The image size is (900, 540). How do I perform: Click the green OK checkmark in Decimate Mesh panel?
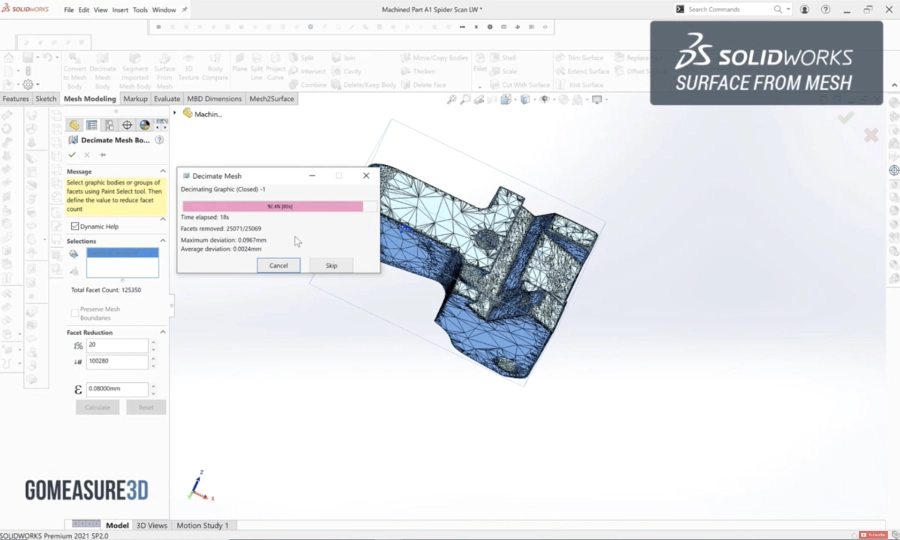pyautogui.click(x=72, y=155)
